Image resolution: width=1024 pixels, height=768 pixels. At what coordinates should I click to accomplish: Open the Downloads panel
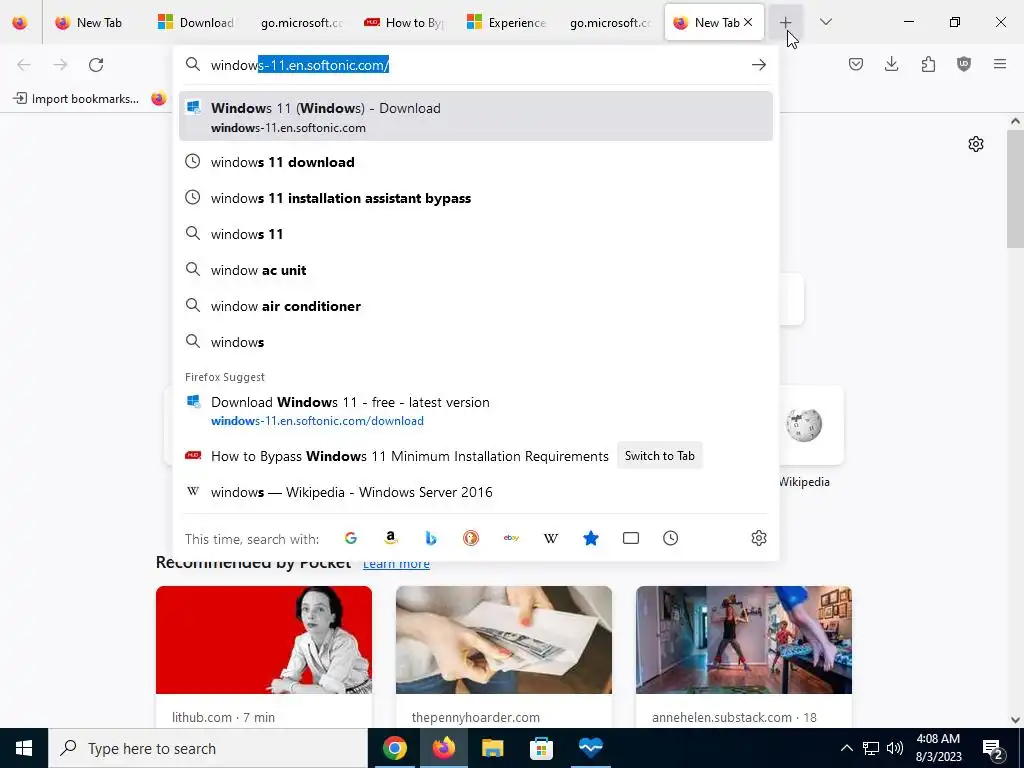pos(891,64)
